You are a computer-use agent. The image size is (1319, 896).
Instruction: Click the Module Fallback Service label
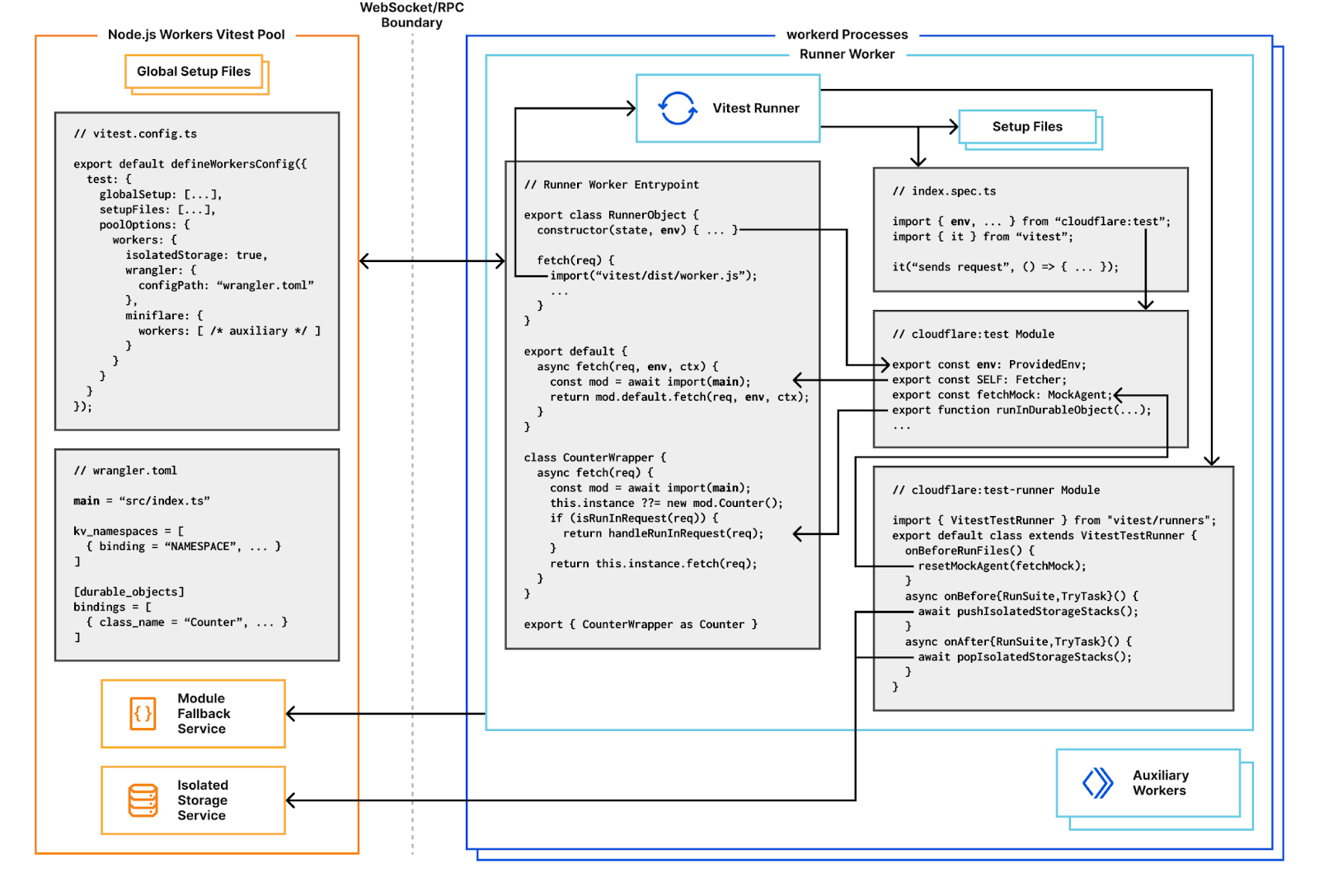coord(204,714)
